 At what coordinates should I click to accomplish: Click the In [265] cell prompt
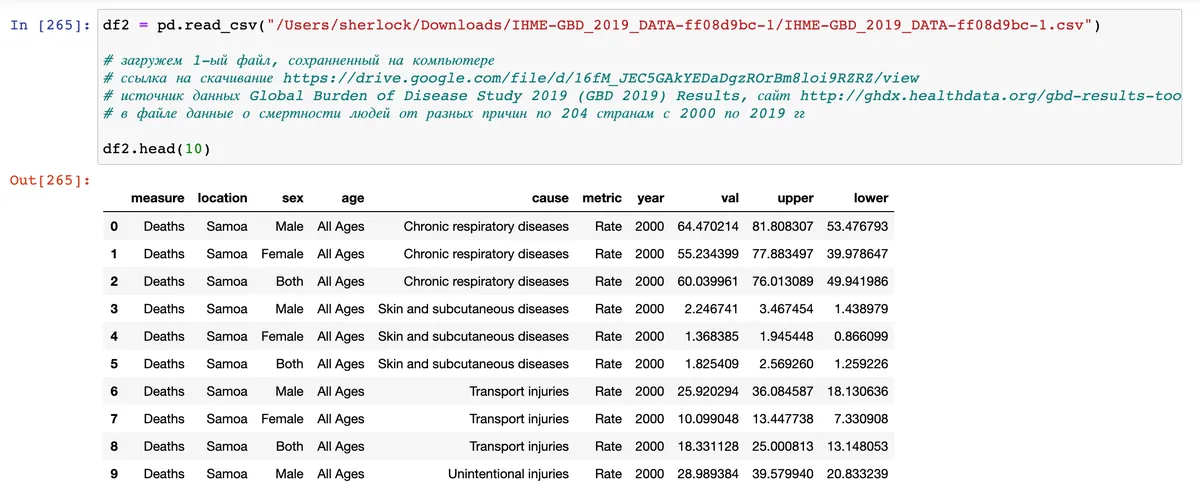coord(49,25)
